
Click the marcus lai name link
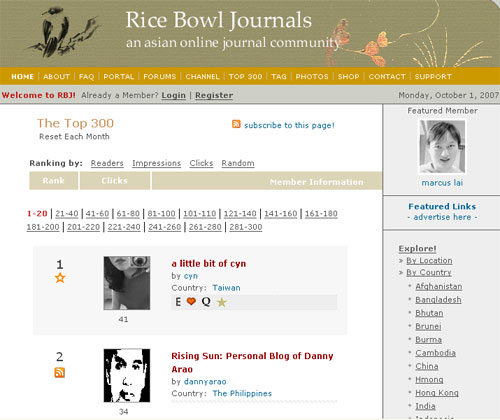coord(442,183)
